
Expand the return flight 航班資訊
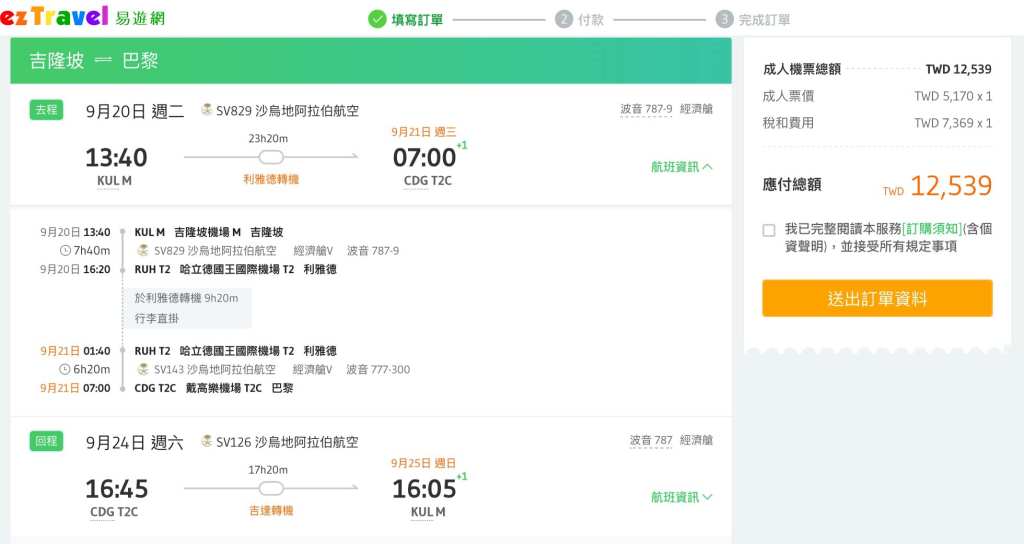click(x=681, y=497)
